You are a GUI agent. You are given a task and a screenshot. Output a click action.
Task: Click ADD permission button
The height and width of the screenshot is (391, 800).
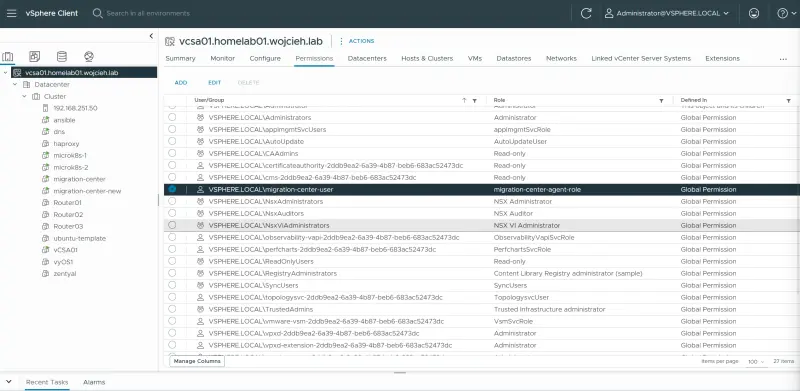click(x=181, y=83)
